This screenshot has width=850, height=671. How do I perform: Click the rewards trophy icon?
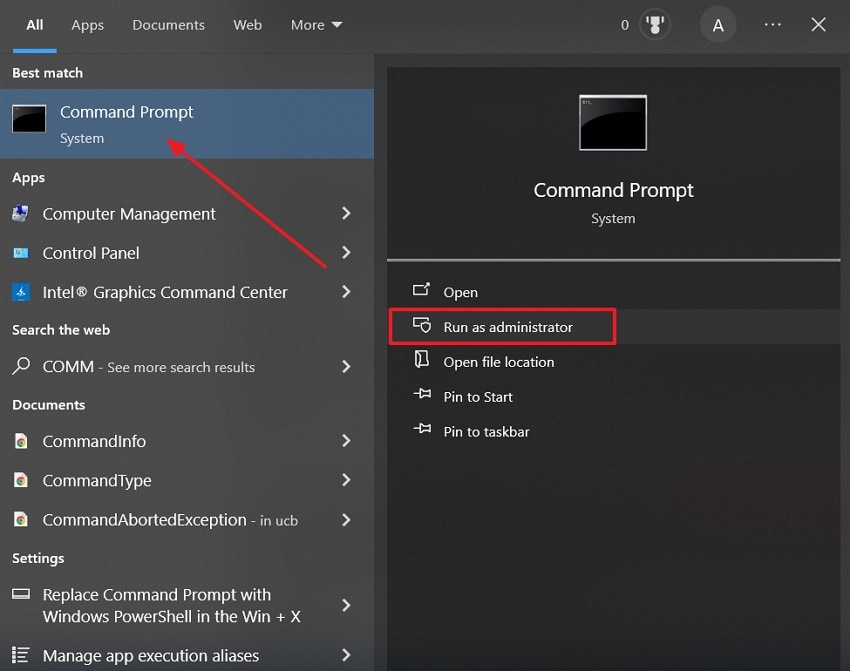[655, 24]
